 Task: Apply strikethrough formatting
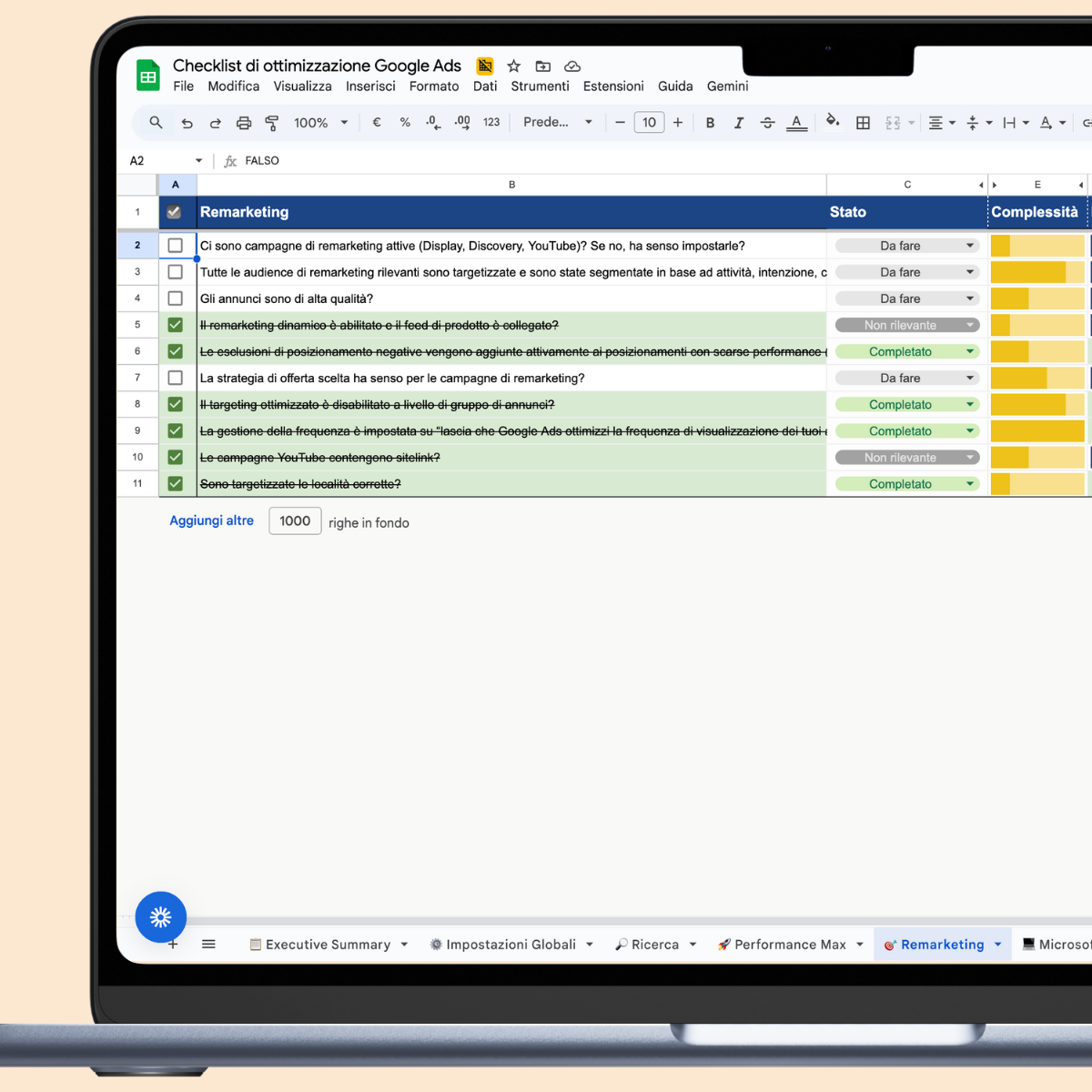pyautogui.click(x=767, y=123)
